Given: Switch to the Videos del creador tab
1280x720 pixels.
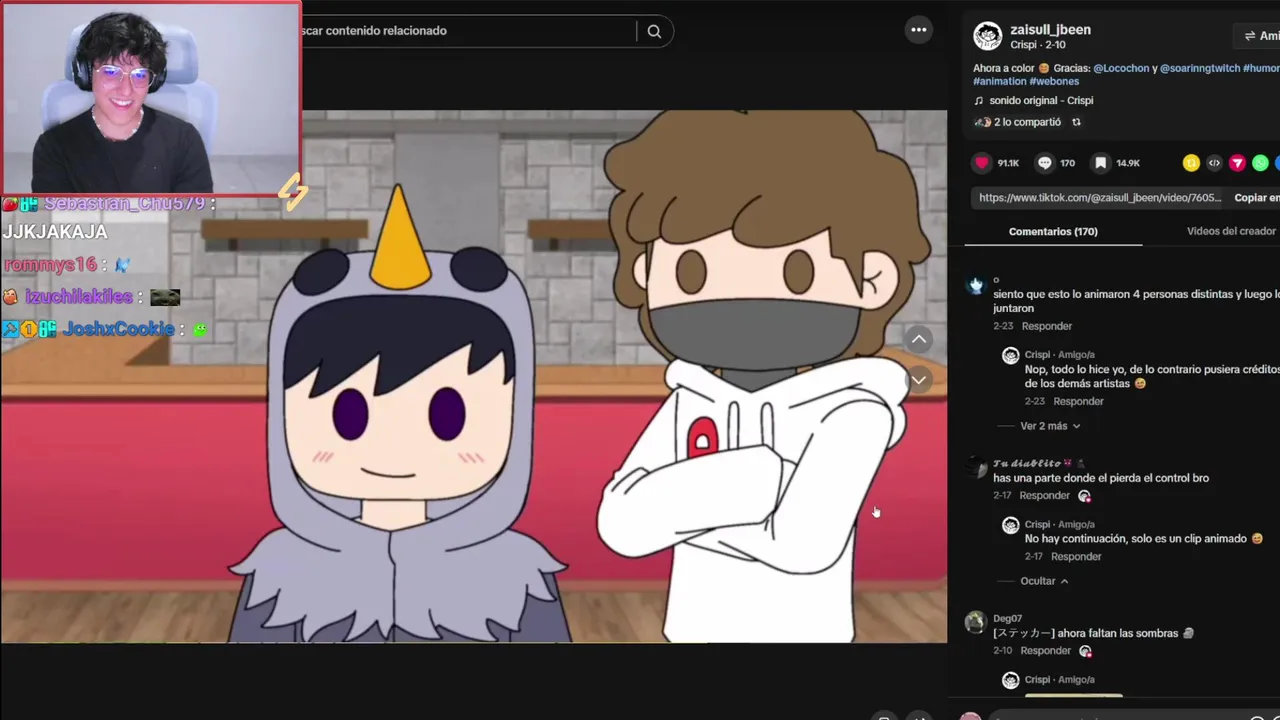Looking at the screenshot, I should tap(1231, 231).
